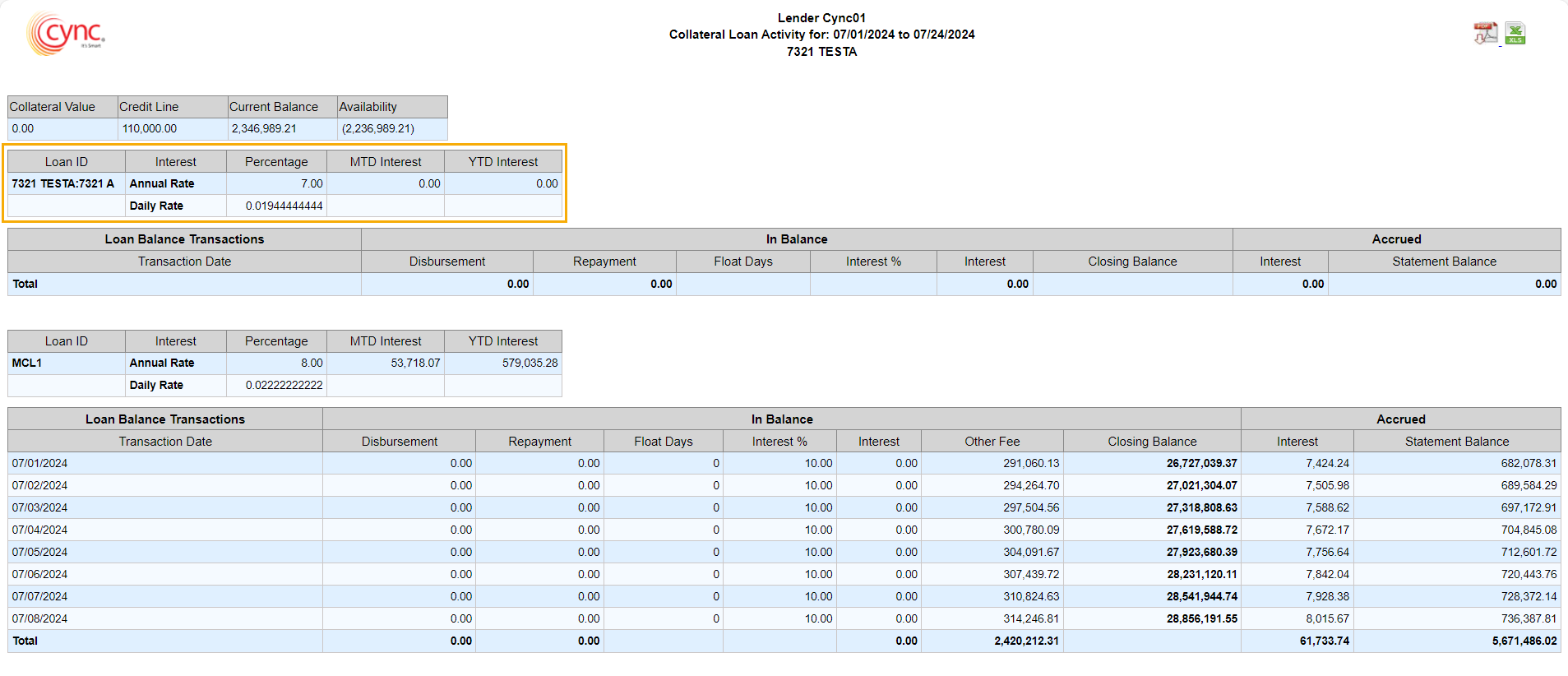Image resolution: width=1568 pixels, height=676 pixels.
Task: Click the 7321 TESTA:7321 A loan ID
Action: (63, 183)
